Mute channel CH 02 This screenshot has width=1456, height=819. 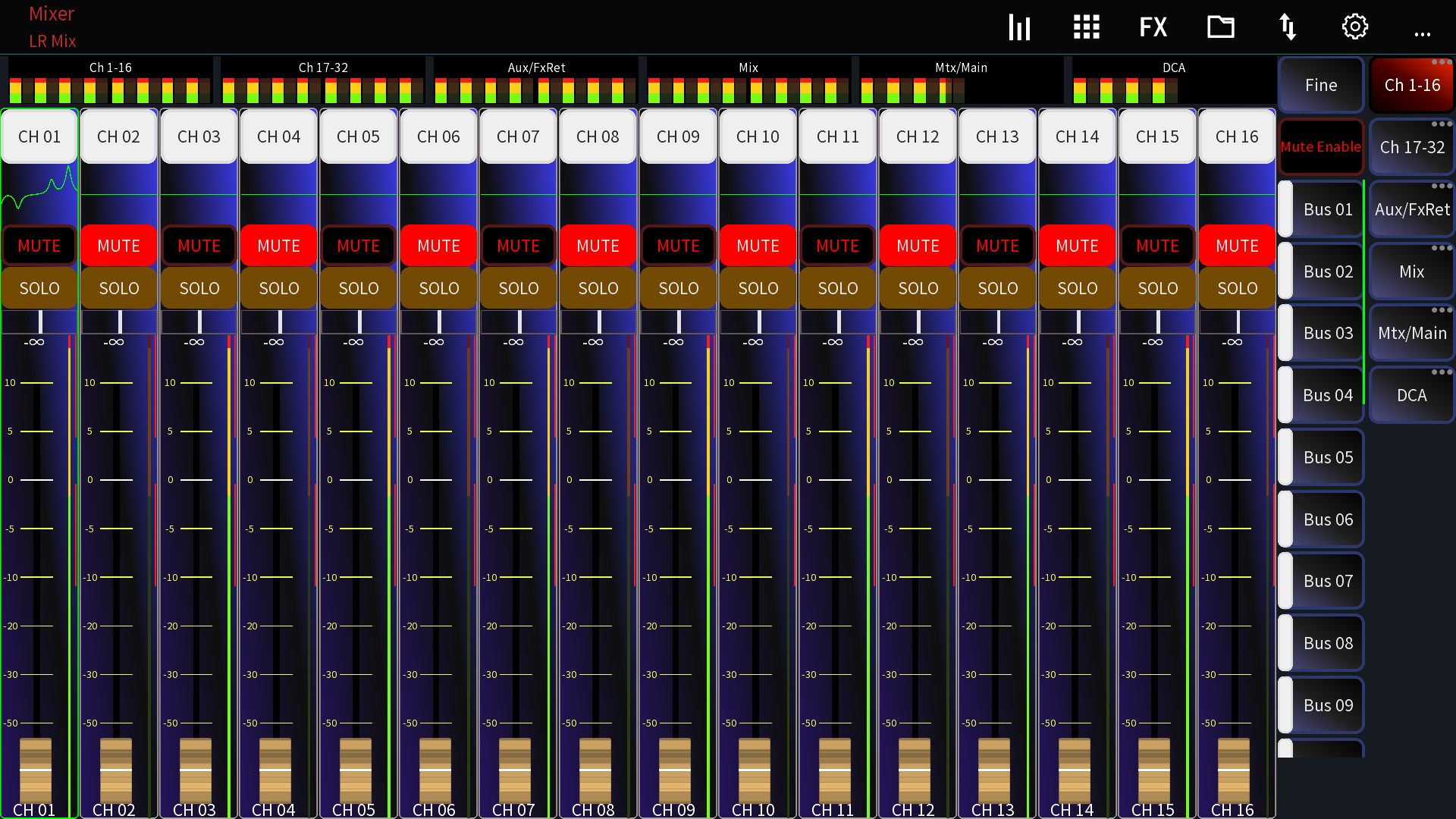pyautogui.click(x=118, y=245)
